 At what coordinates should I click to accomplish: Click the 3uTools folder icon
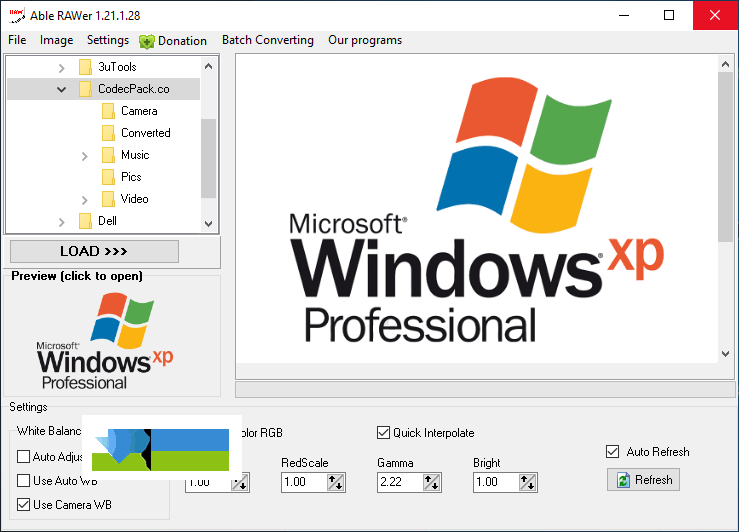pyautogui.click(x=85, y=67)
